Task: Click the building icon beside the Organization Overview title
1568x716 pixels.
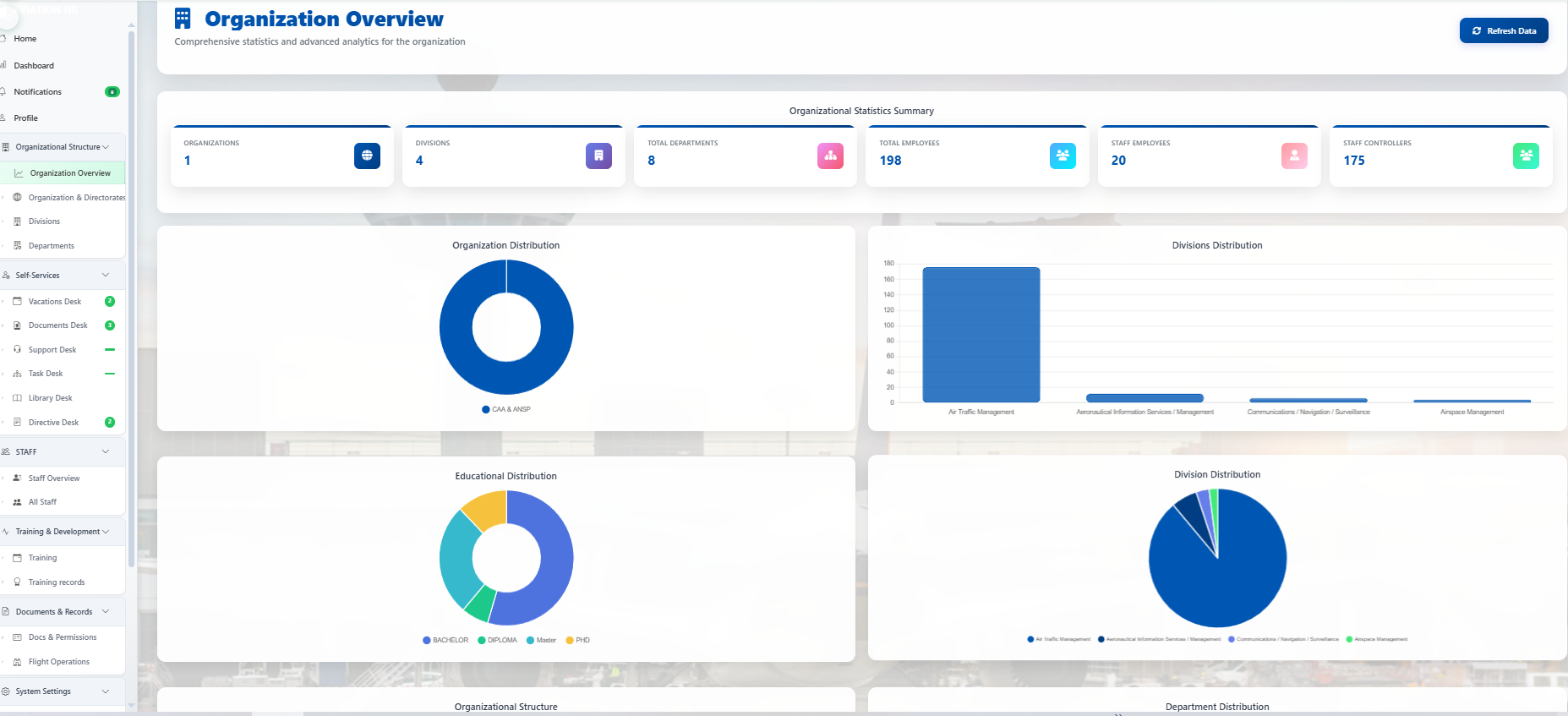Action: click(183, 19)
